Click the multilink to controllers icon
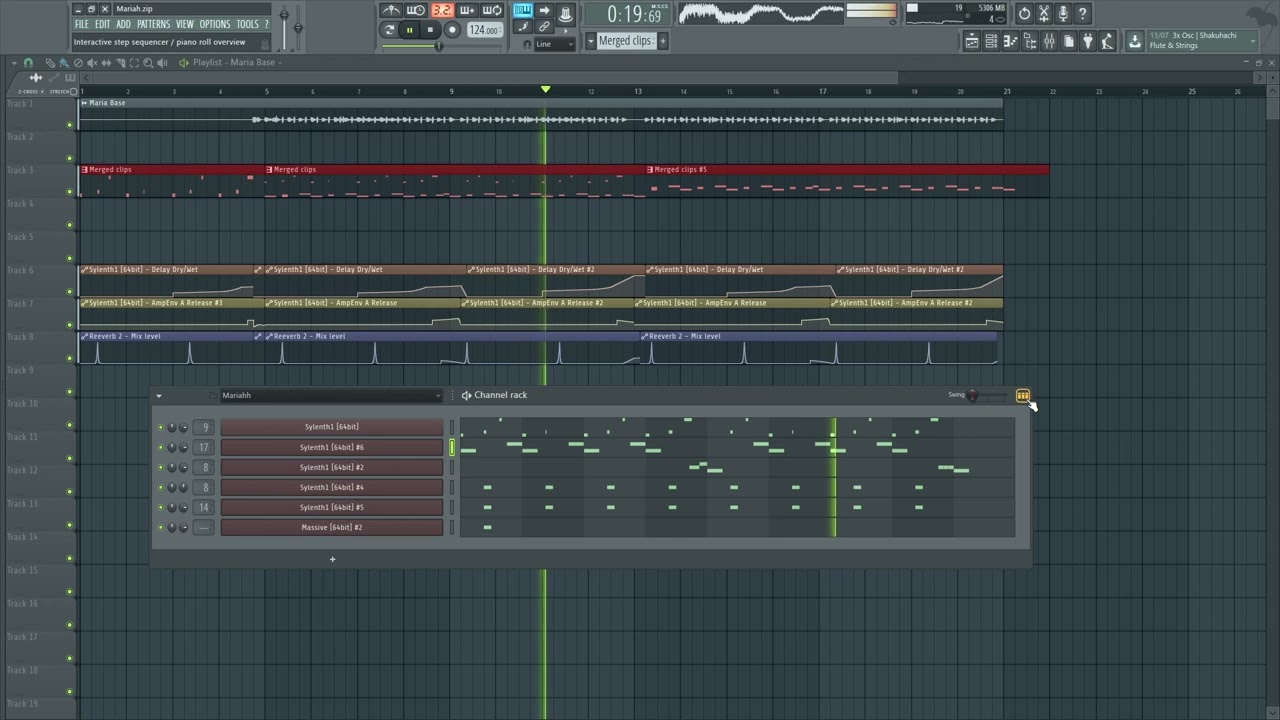The height and width of the screenshot is (720, 1280). (543, 27)
